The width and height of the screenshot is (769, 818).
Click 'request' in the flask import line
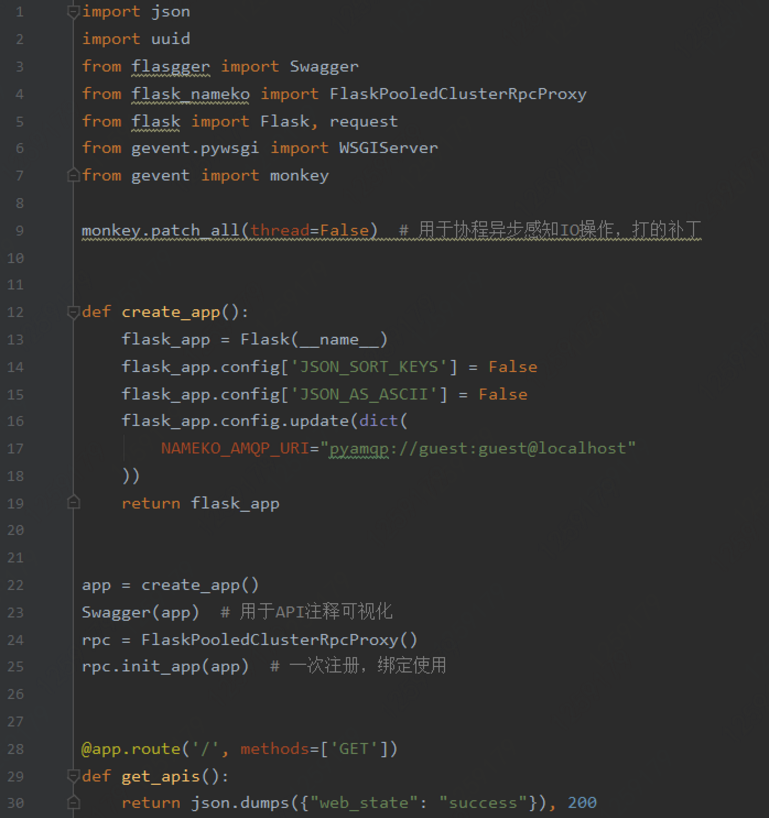click(364, 122)
